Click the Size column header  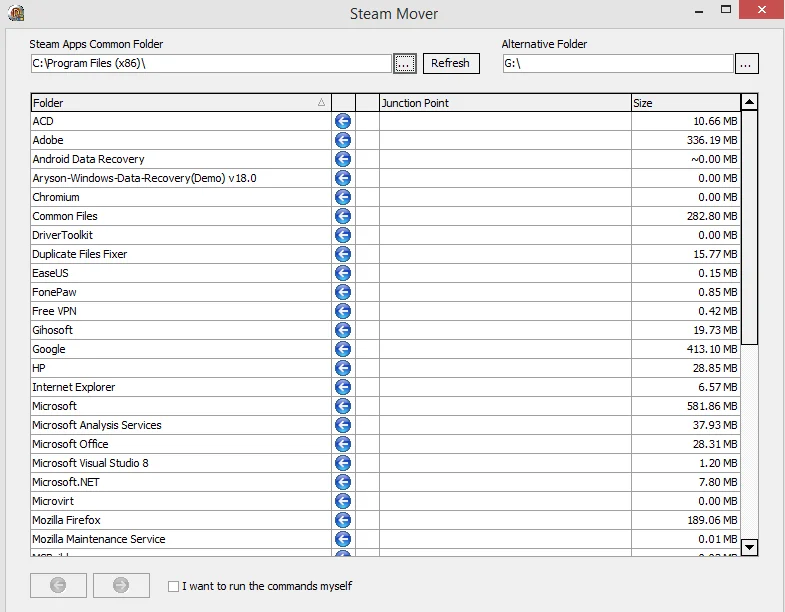tap(684, 103)
